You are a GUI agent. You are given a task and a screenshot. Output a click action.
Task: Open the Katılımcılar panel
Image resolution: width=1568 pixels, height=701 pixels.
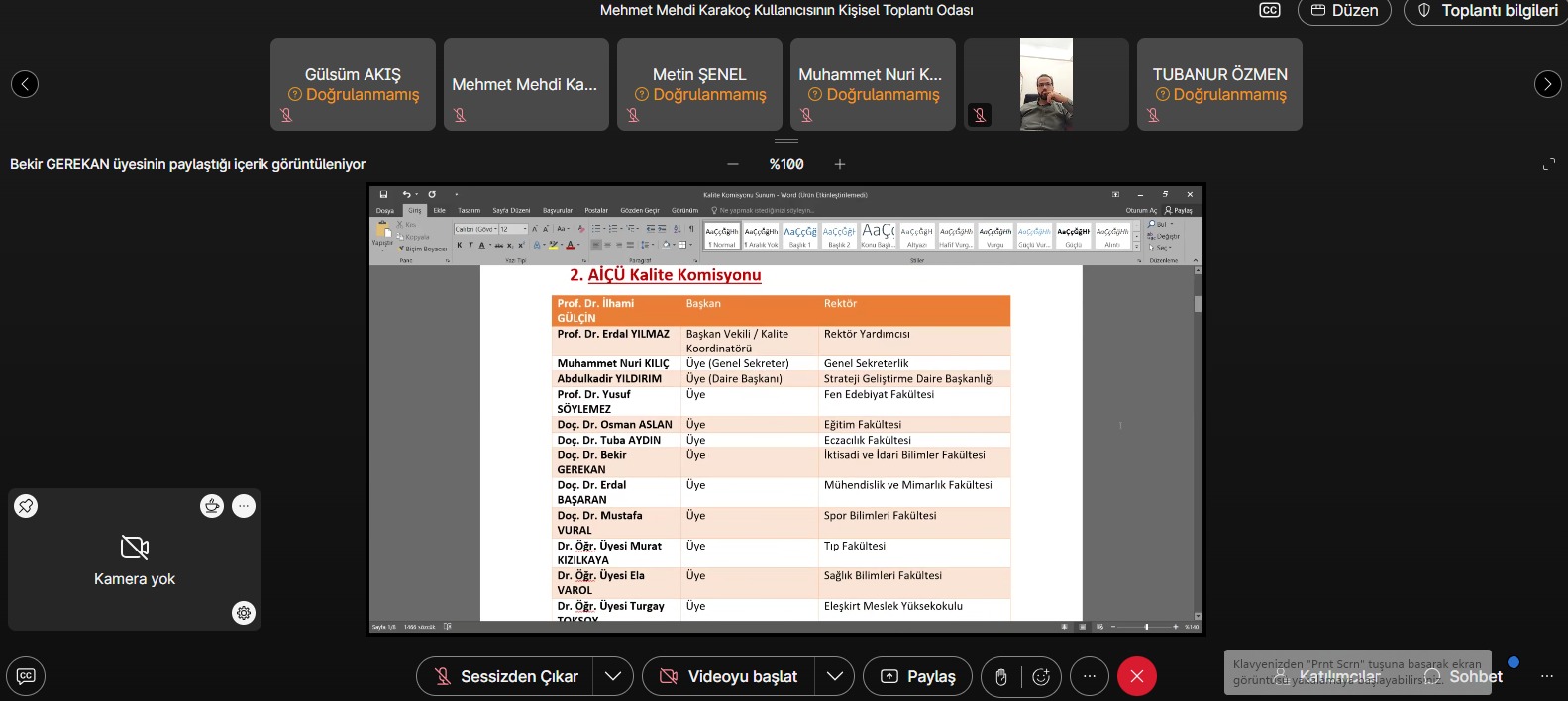click(x=1327, y=676)
